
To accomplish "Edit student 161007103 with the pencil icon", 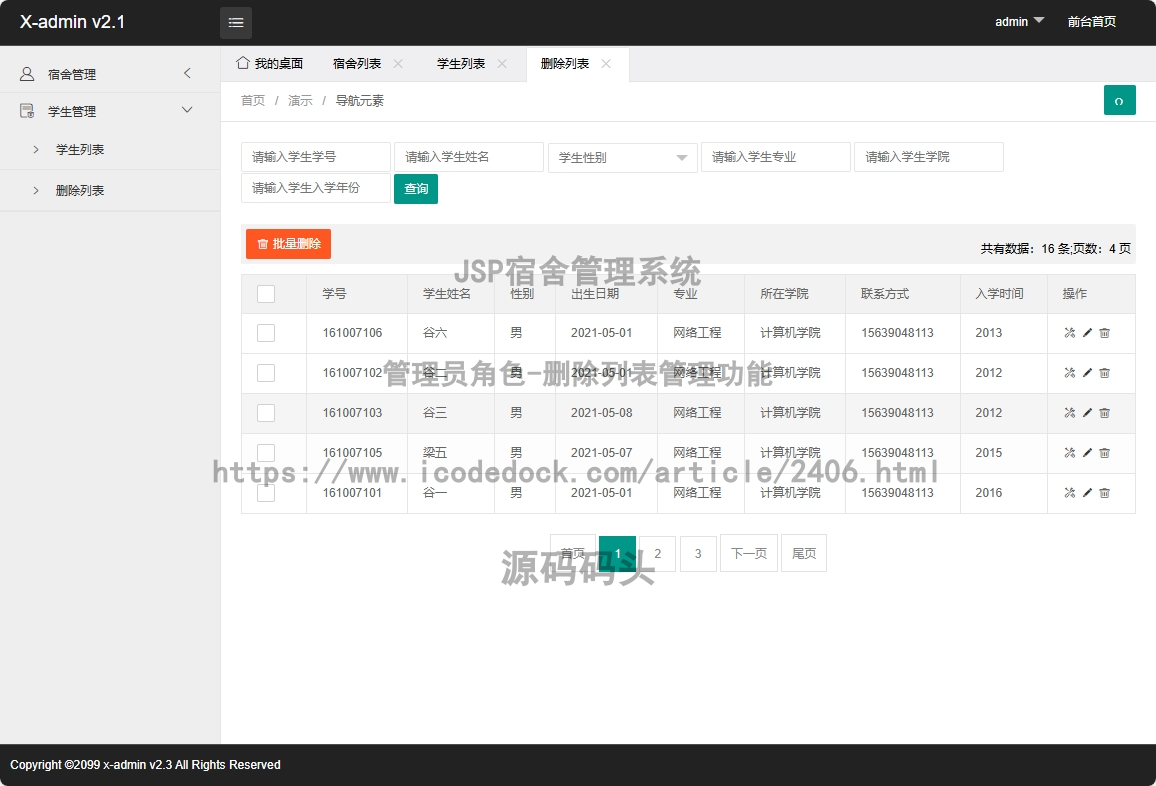I will click(1087, 412).
